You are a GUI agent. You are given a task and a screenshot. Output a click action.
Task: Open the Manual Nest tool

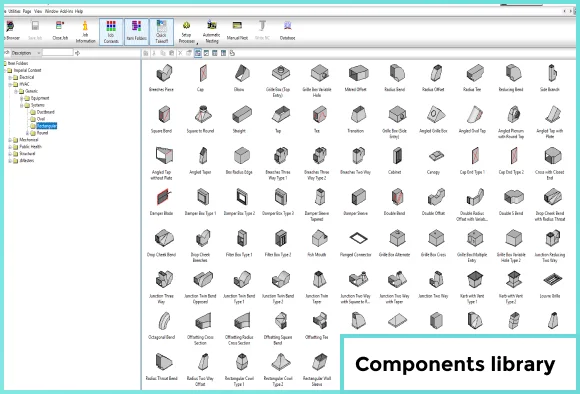(237, 31)
